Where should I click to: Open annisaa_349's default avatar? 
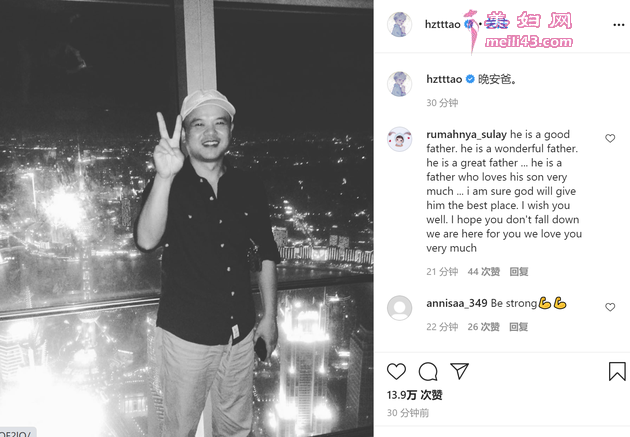coord(399,308)
